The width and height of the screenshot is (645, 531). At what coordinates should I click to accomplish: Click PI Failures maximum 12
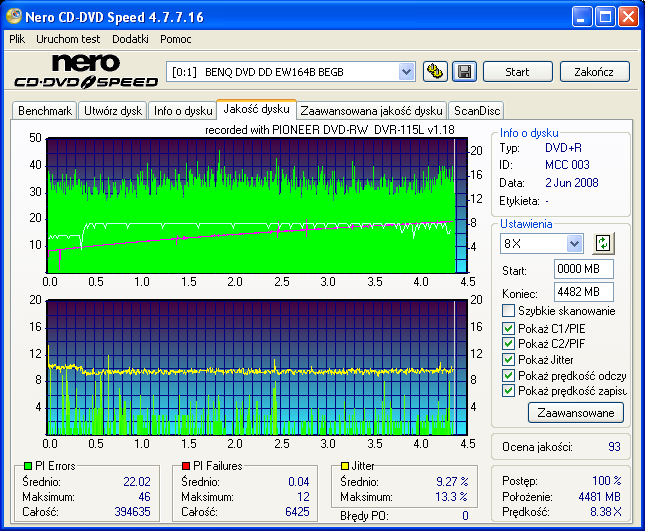303,497
